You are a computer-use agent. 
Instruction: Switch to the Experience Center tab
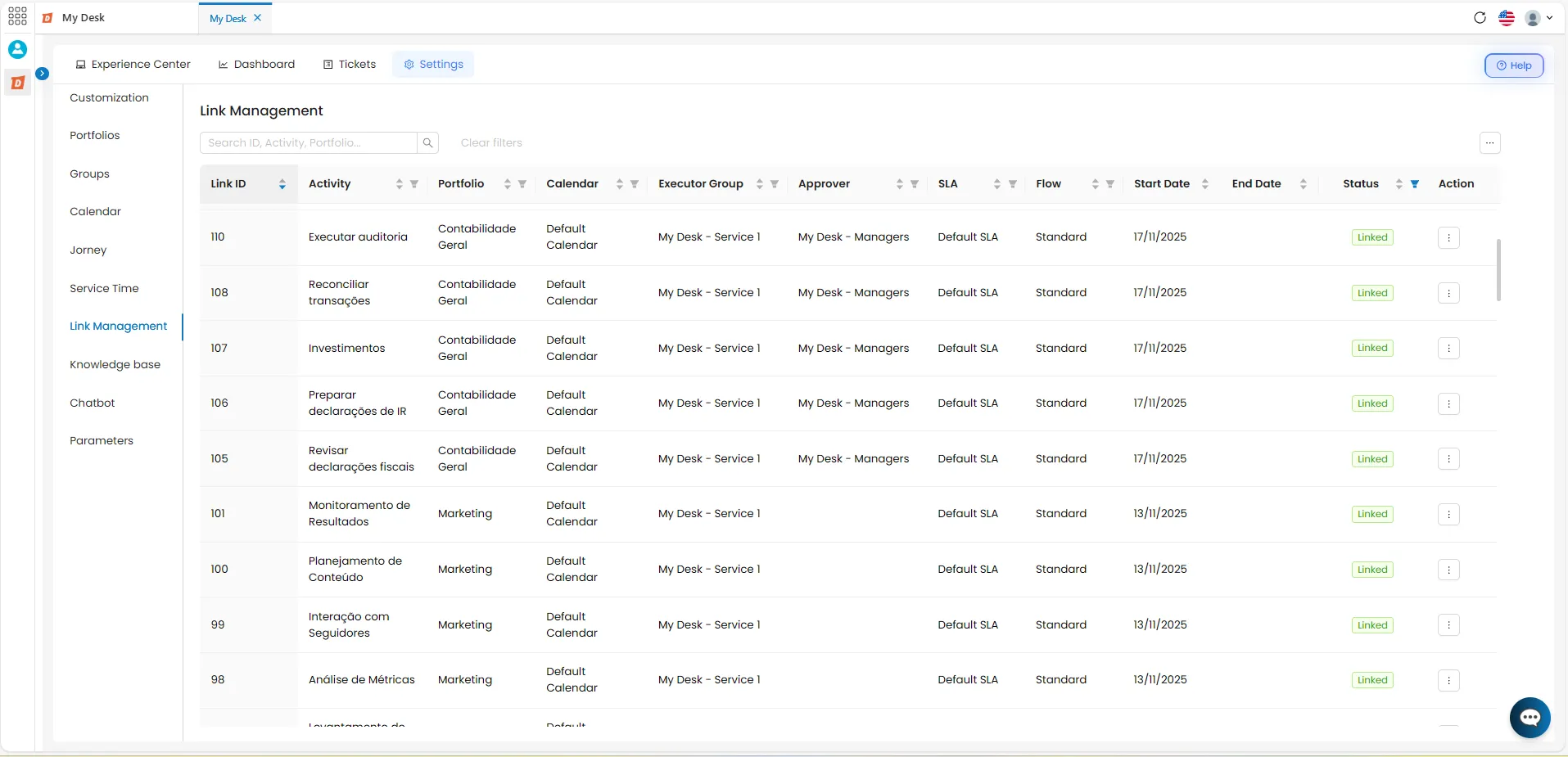pyautogui.click(x=133, y=65)
